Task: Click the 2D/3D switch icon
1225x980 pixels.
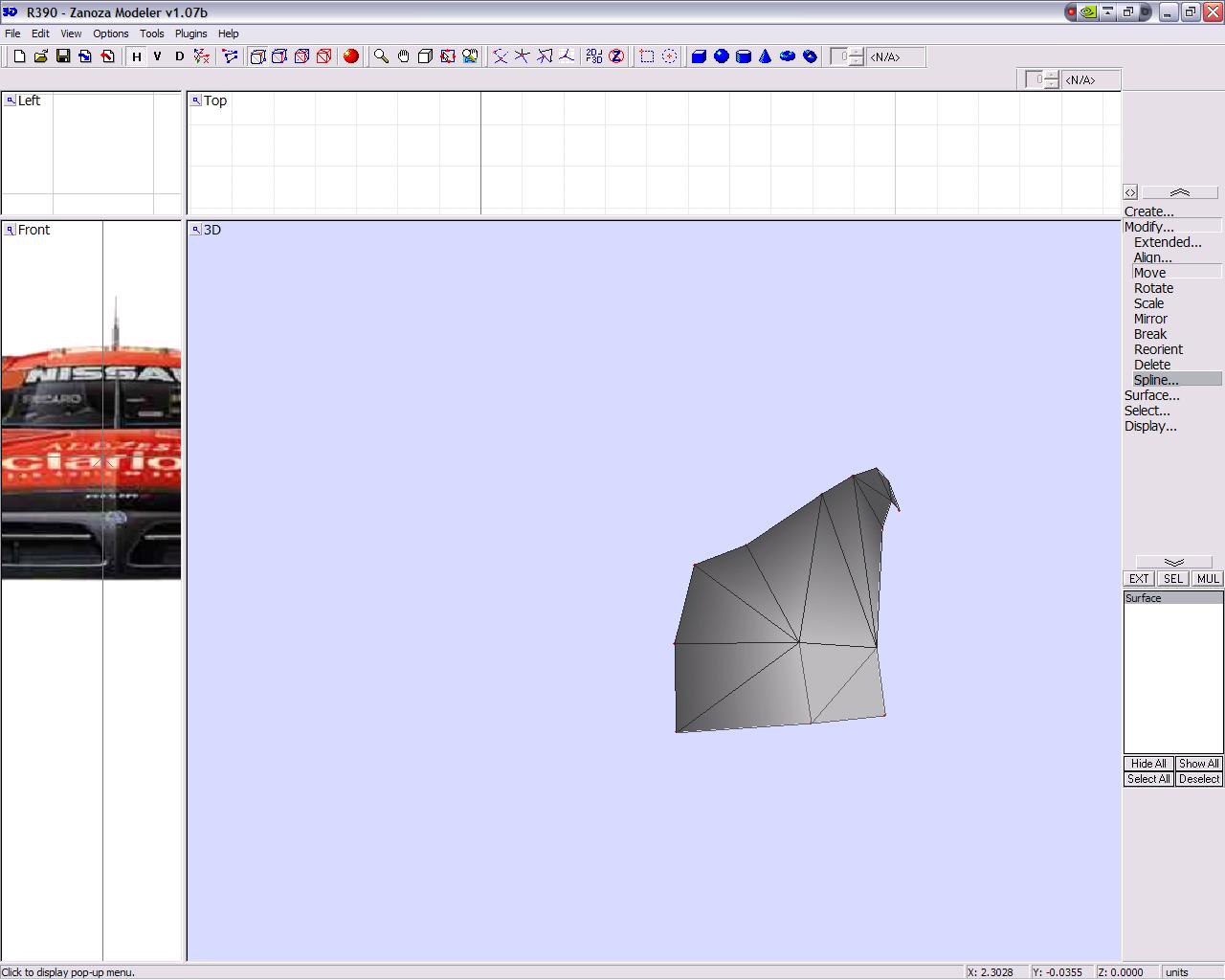Action: [594, 56]
